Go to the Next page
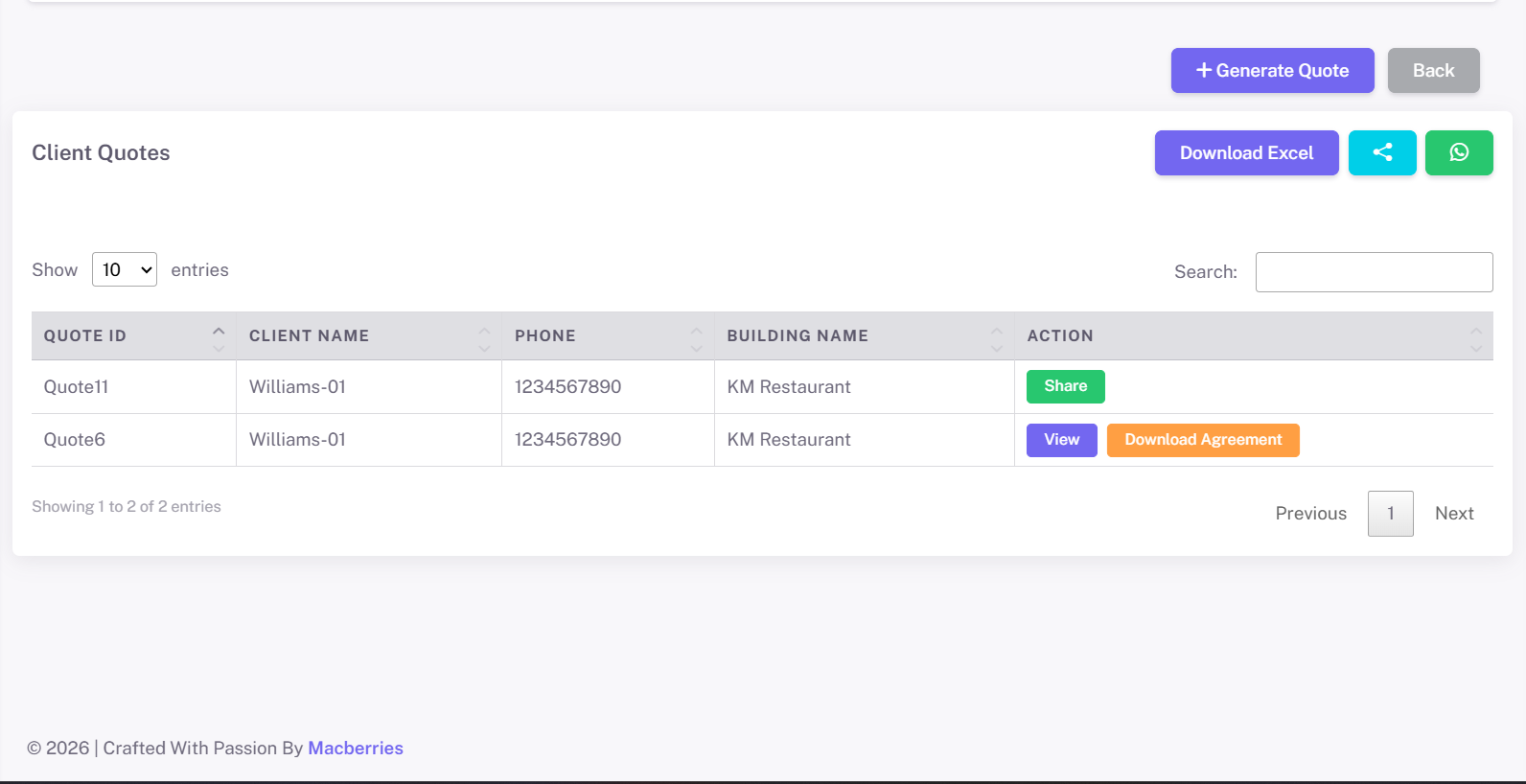This screenshot has width=1526, height=784. [x=1453, y=514]
